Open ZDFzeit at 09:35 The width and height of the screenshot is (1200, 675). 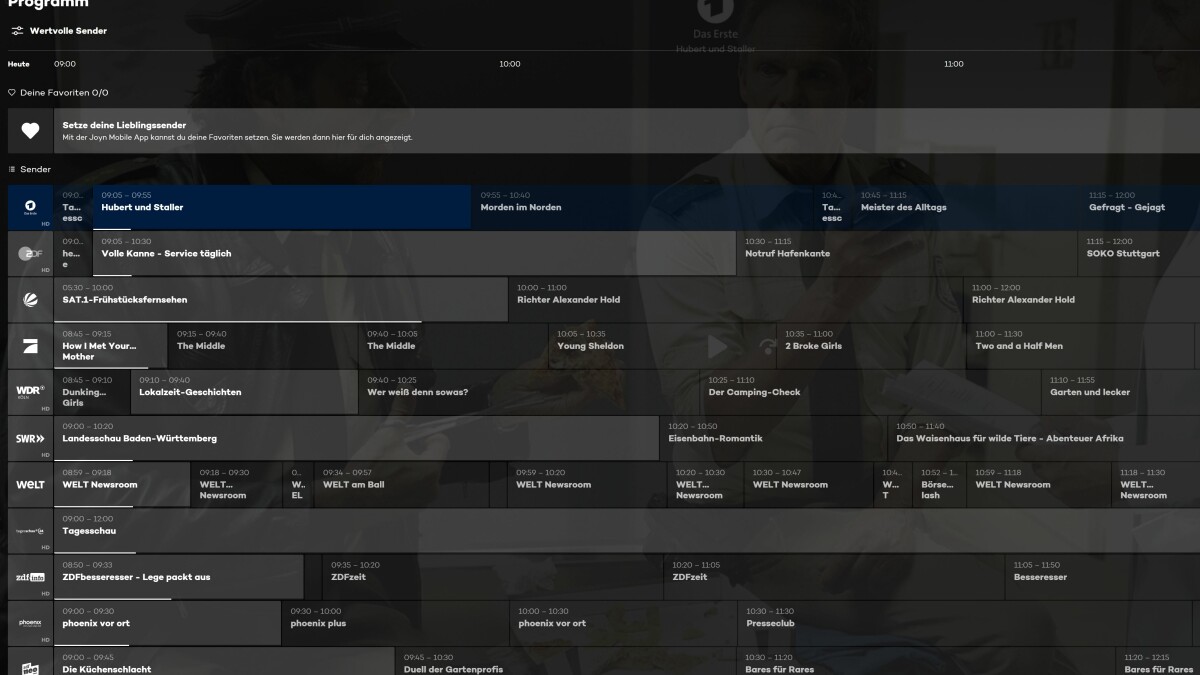coord(492,577)
